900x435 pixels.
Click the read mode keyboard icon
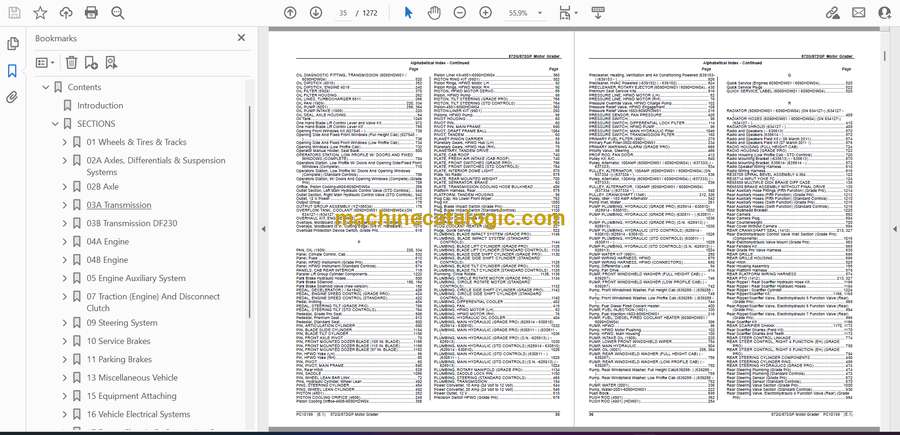click(598, 13)
